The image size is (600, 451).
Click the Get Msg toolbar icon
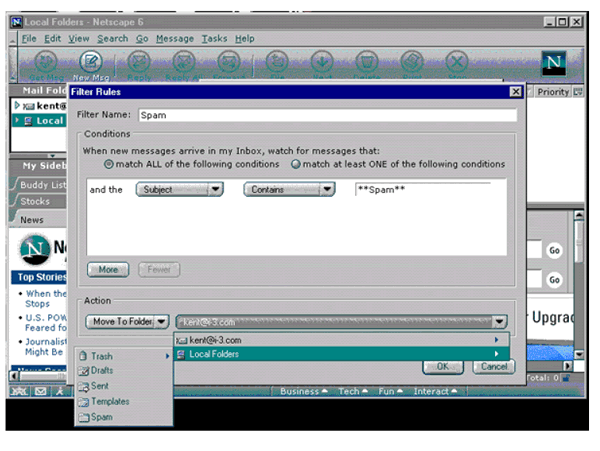tap(46, 62)
